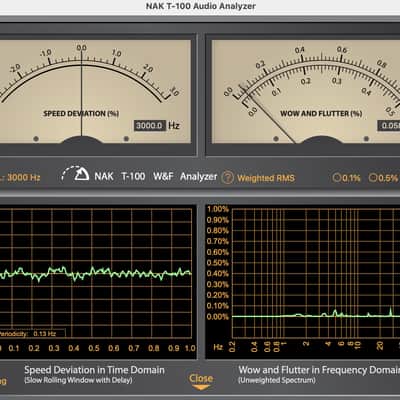
Task: Click the orange down arrow beneath Close
Action: [x=201, y=387]
